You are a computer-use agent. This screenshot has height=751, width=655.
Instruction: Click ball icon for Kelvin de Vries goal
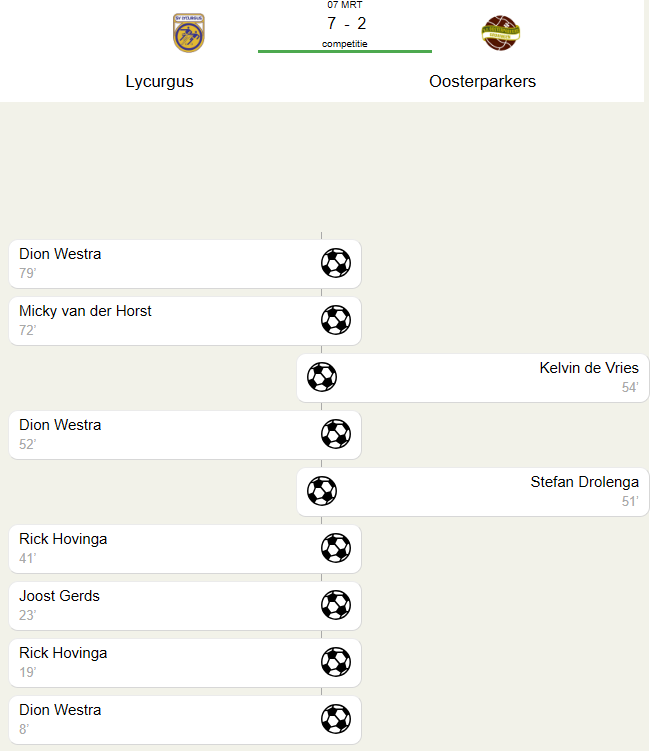322,377
